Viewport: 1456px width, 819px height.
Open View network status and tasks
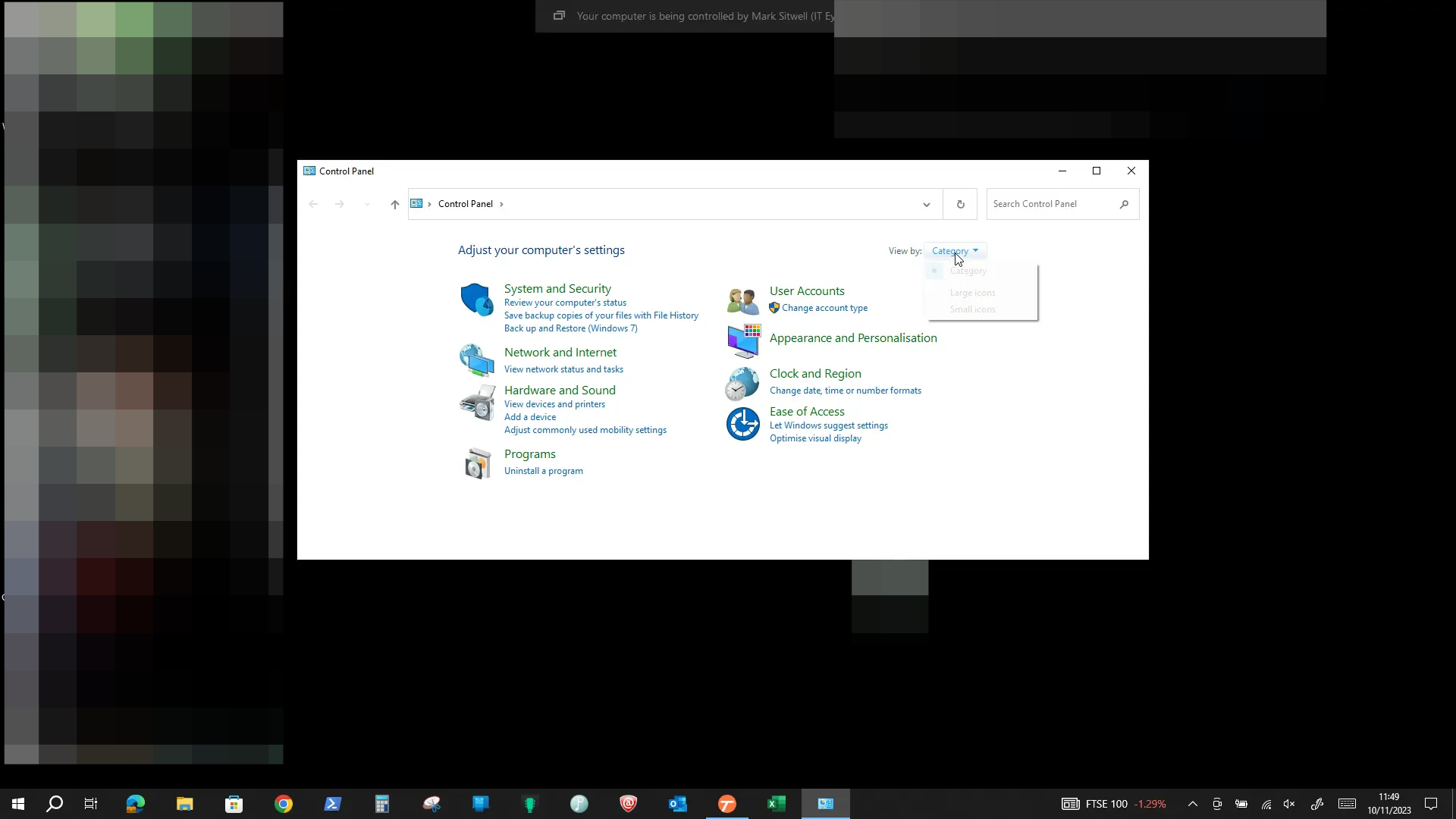[563, 369]
